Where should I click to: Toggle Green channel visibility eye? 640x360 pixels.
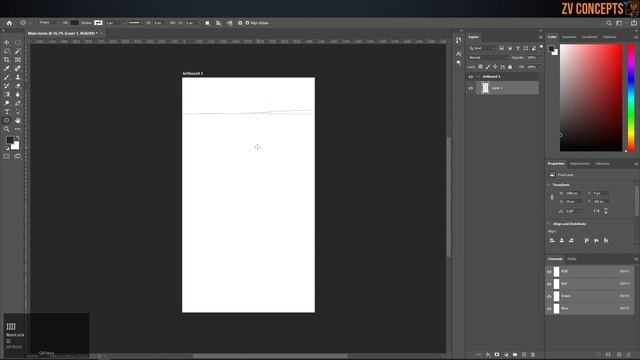pyautogui.click(x=549, y=296)
